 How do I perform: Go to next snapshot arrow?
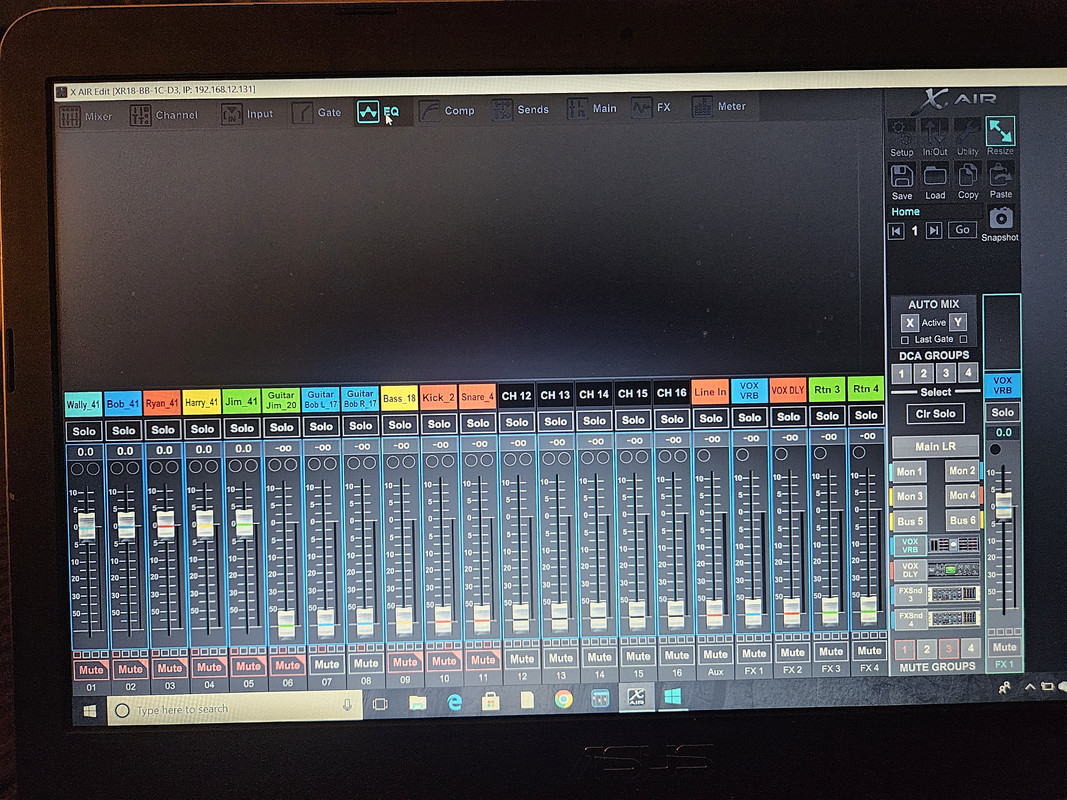click(934, 231)
